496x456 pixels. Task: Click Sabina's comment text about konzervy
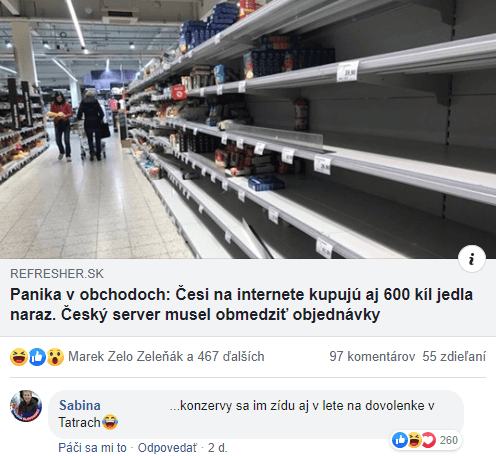247,414
